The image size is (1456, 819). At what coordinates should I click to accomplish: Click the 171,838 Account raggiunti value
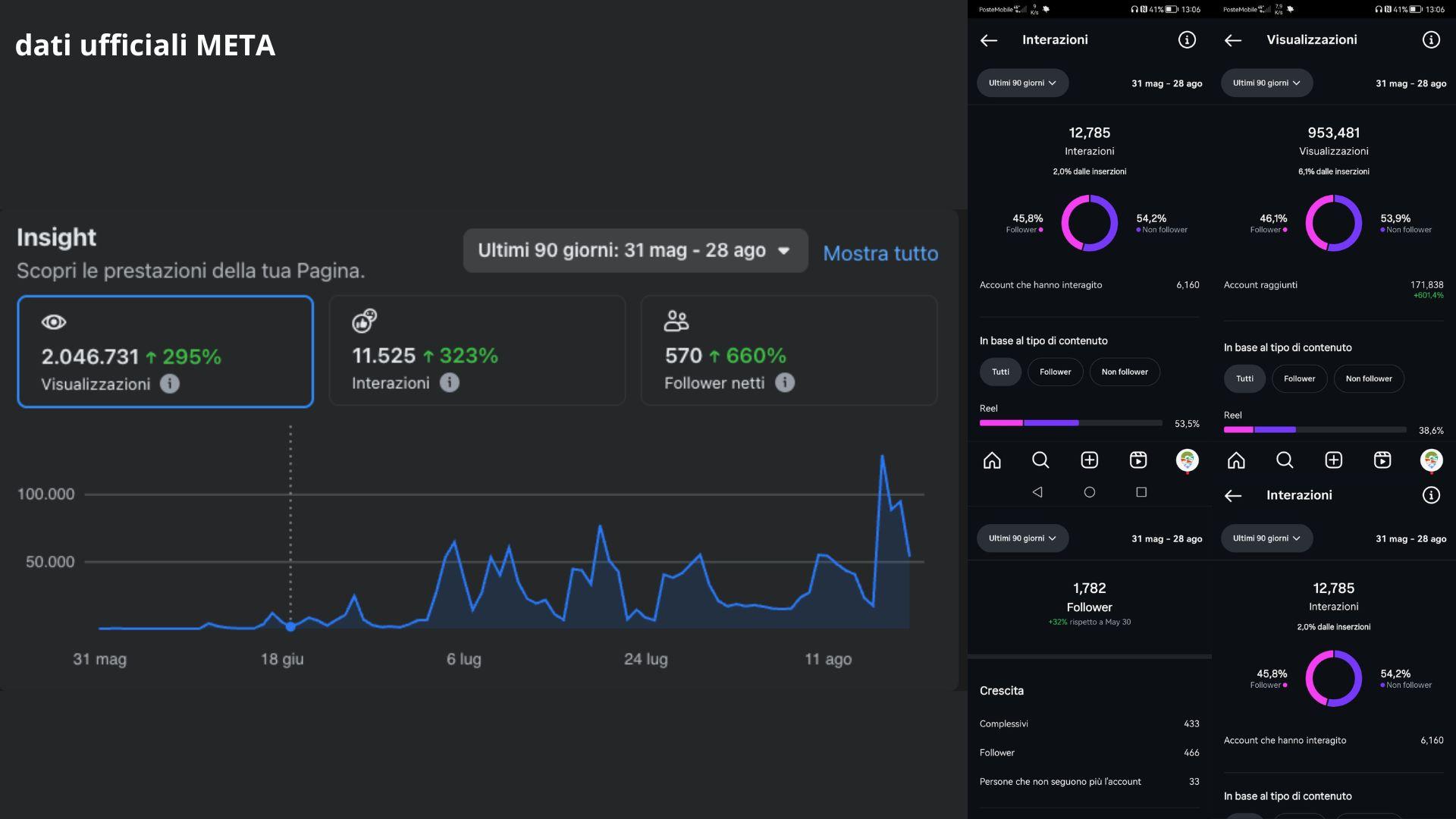pos(1427,285)
